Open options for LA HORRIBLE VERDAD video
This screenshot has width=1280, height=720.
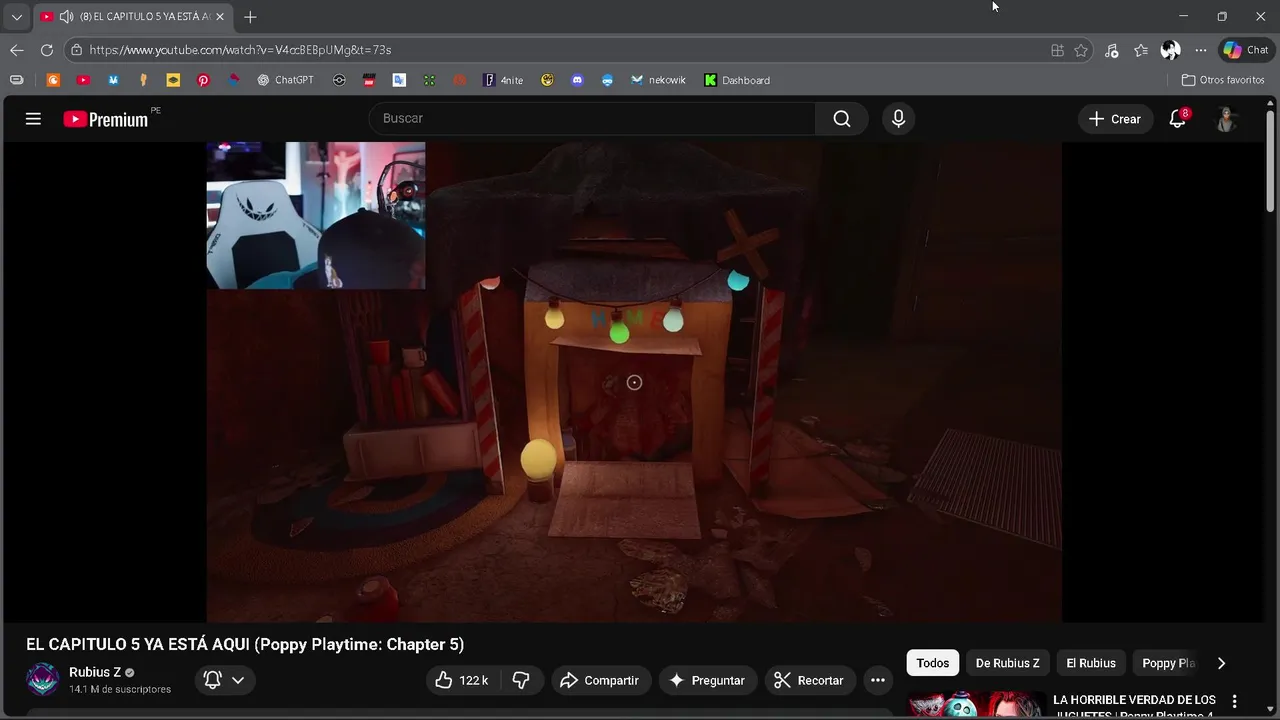(x=1234, y=701)
